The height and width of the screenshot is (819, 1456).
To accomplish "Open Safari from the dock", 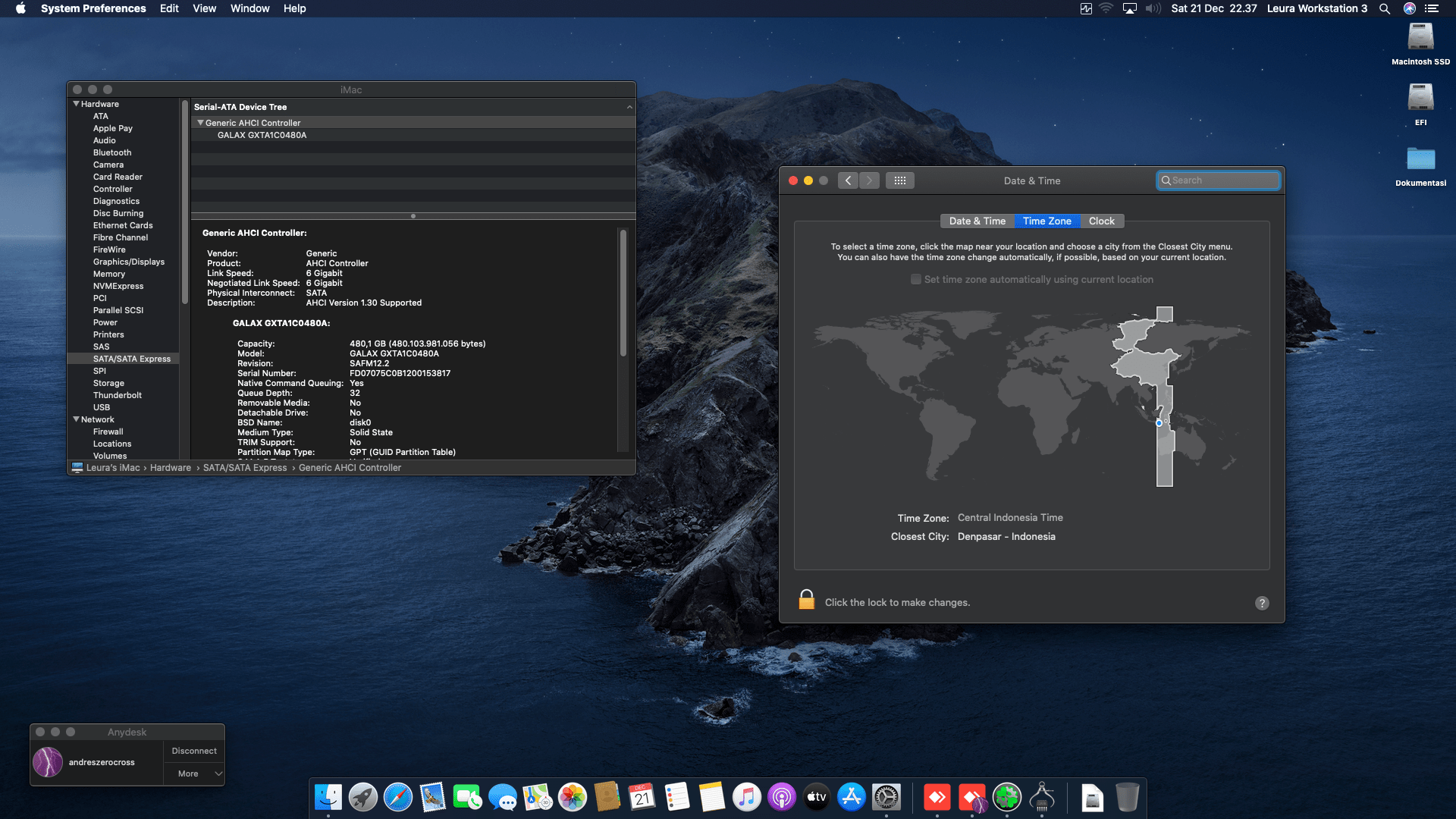I will [397, 797].
